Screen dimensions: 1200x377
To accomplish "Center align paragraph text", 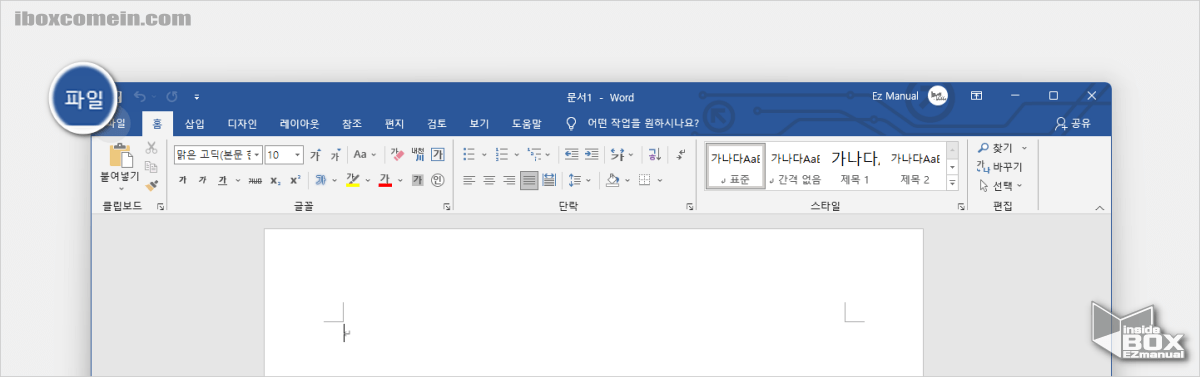I will 489,180.
